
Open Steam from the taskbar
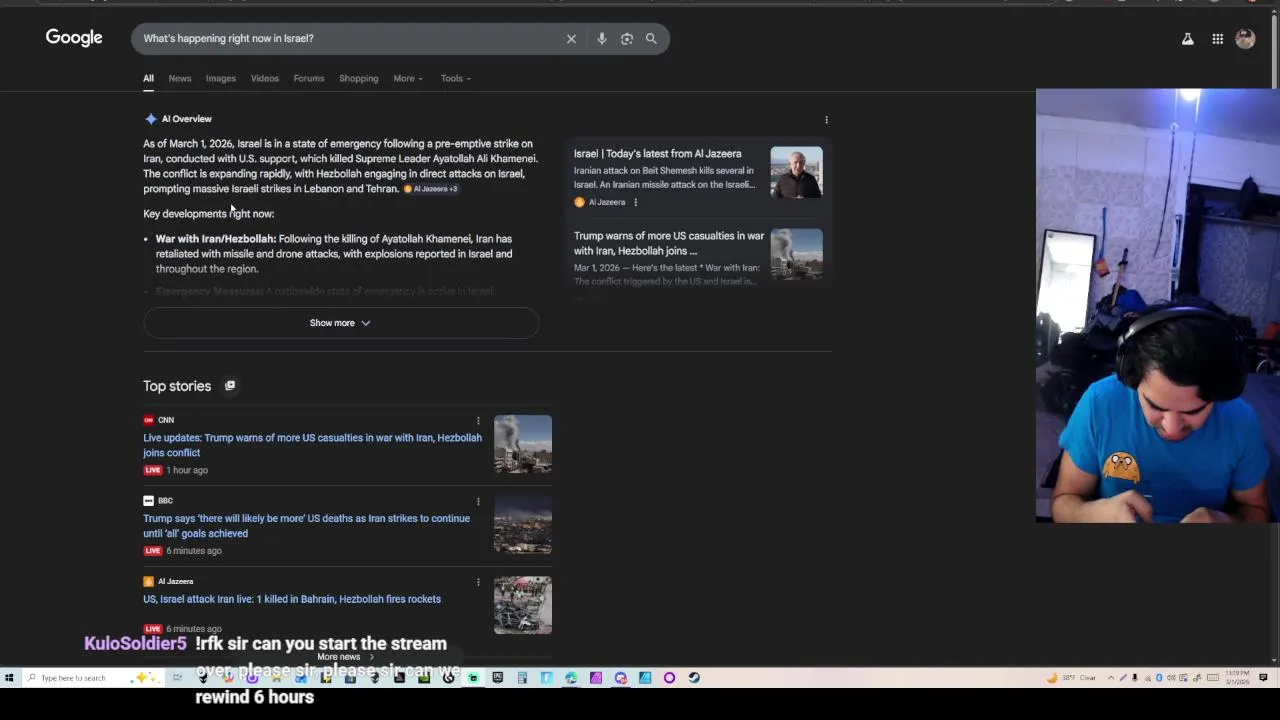(x=694, y=678)
